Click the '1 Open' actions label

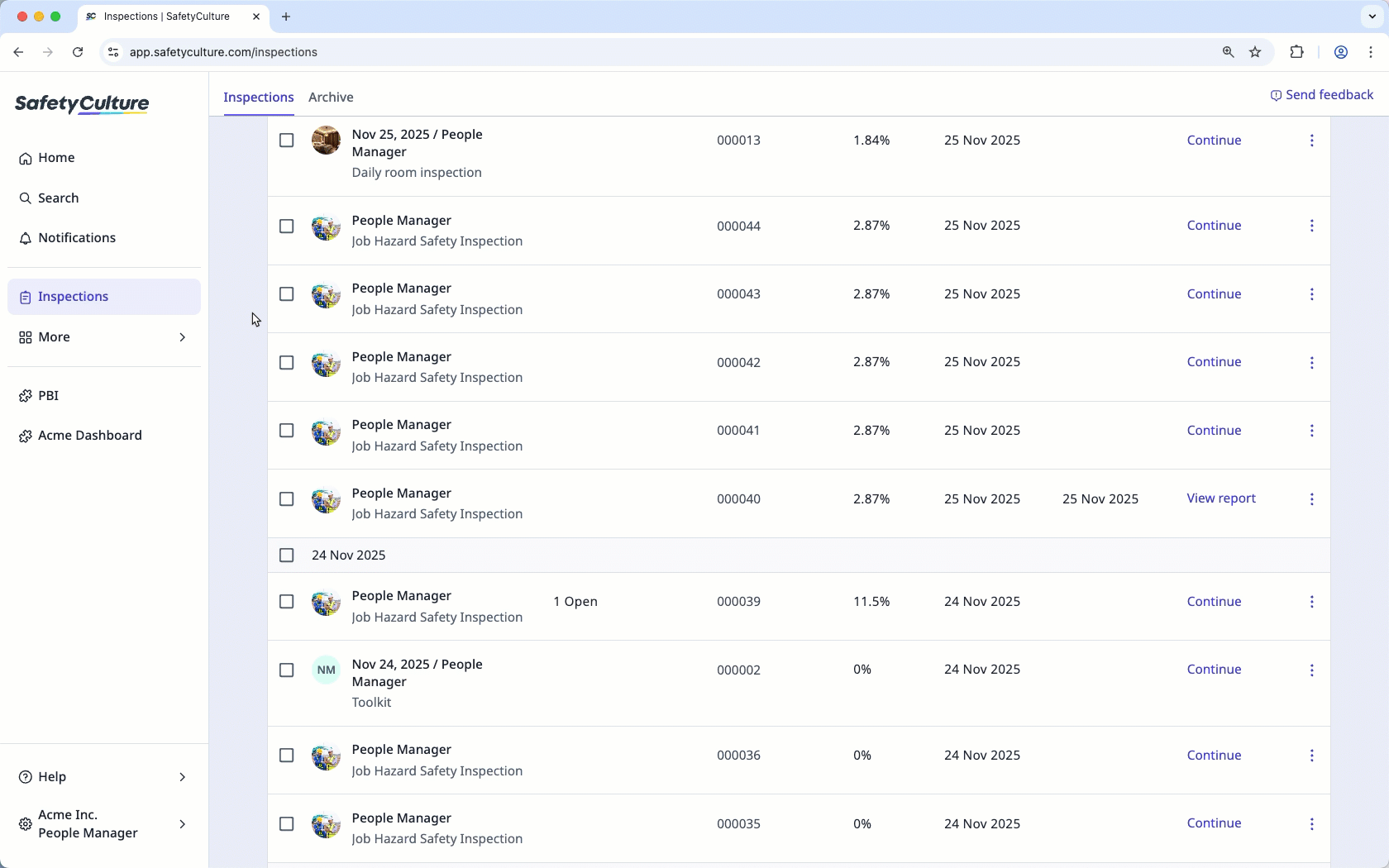pyautogui.click(x=575, y=602)
